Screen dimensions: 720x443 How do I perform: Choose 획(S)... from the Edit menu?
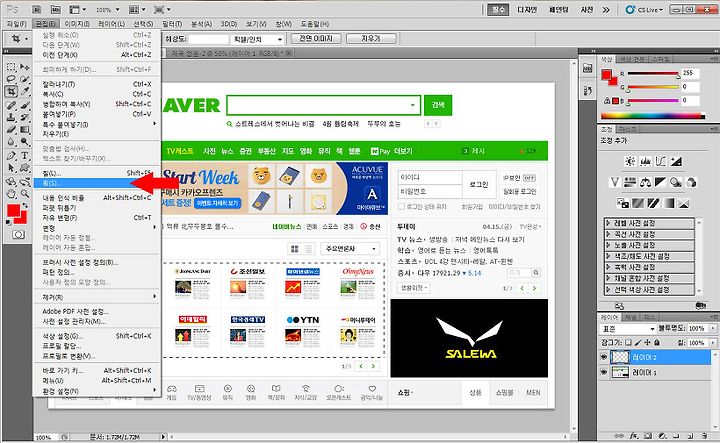tap(96, 183)
